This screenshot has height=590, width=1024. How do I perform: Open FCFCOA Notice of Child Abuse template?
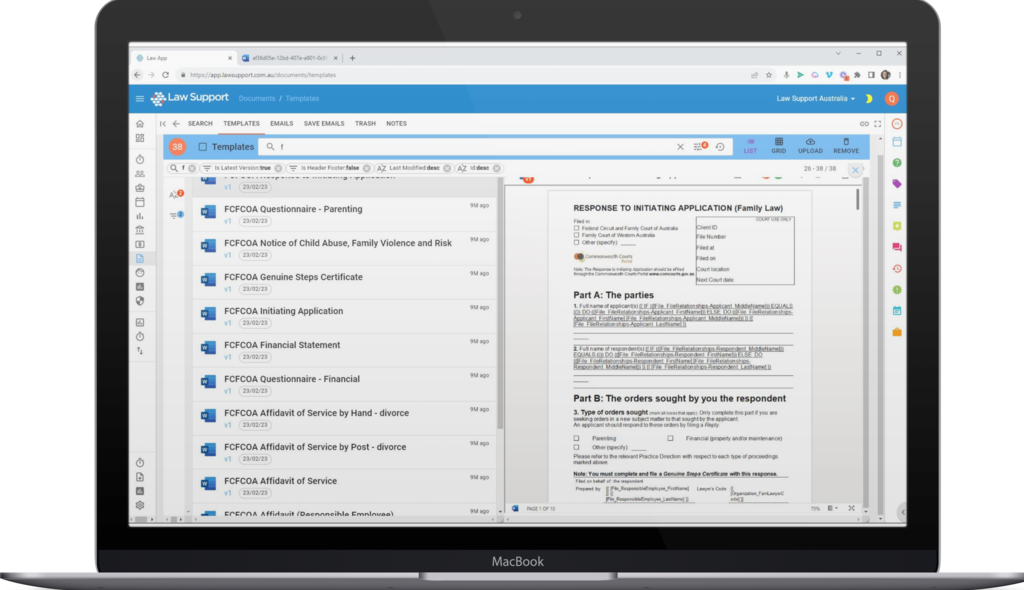pos(345,249)
